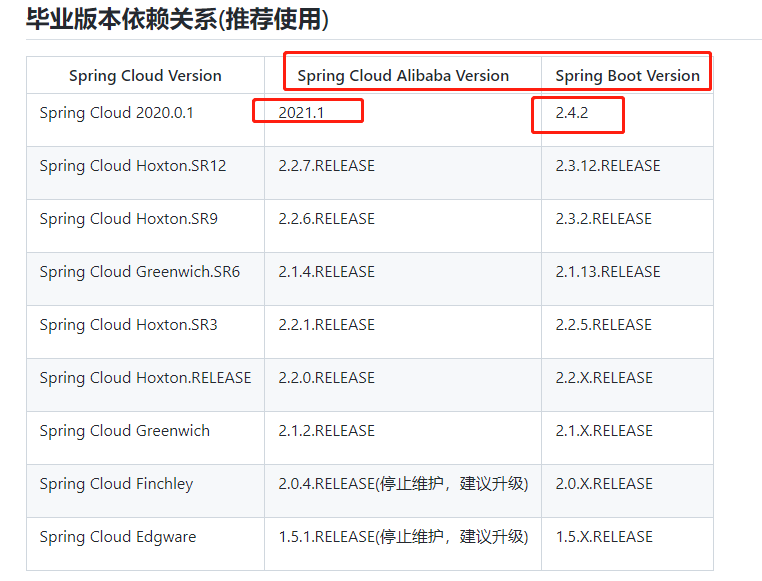Image resolution: width=762 pixels, height=581 pixels.
Task: Click the 2.0.X.RELEASE cell
Action: pyautogui.click(x=627, y=491)
